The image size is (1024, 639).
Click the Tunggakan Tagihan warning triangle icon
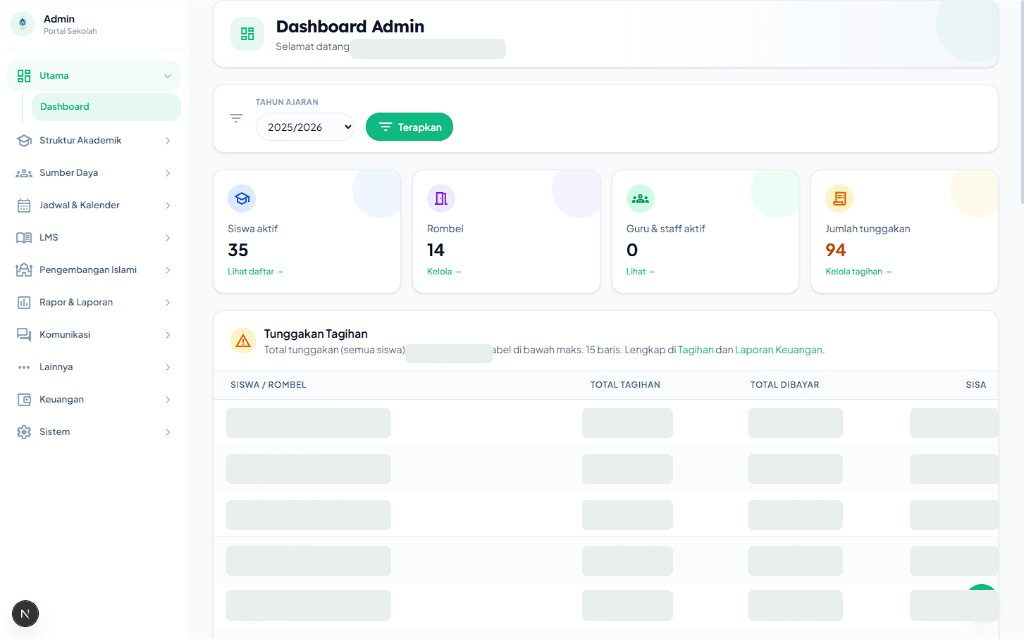243,340
